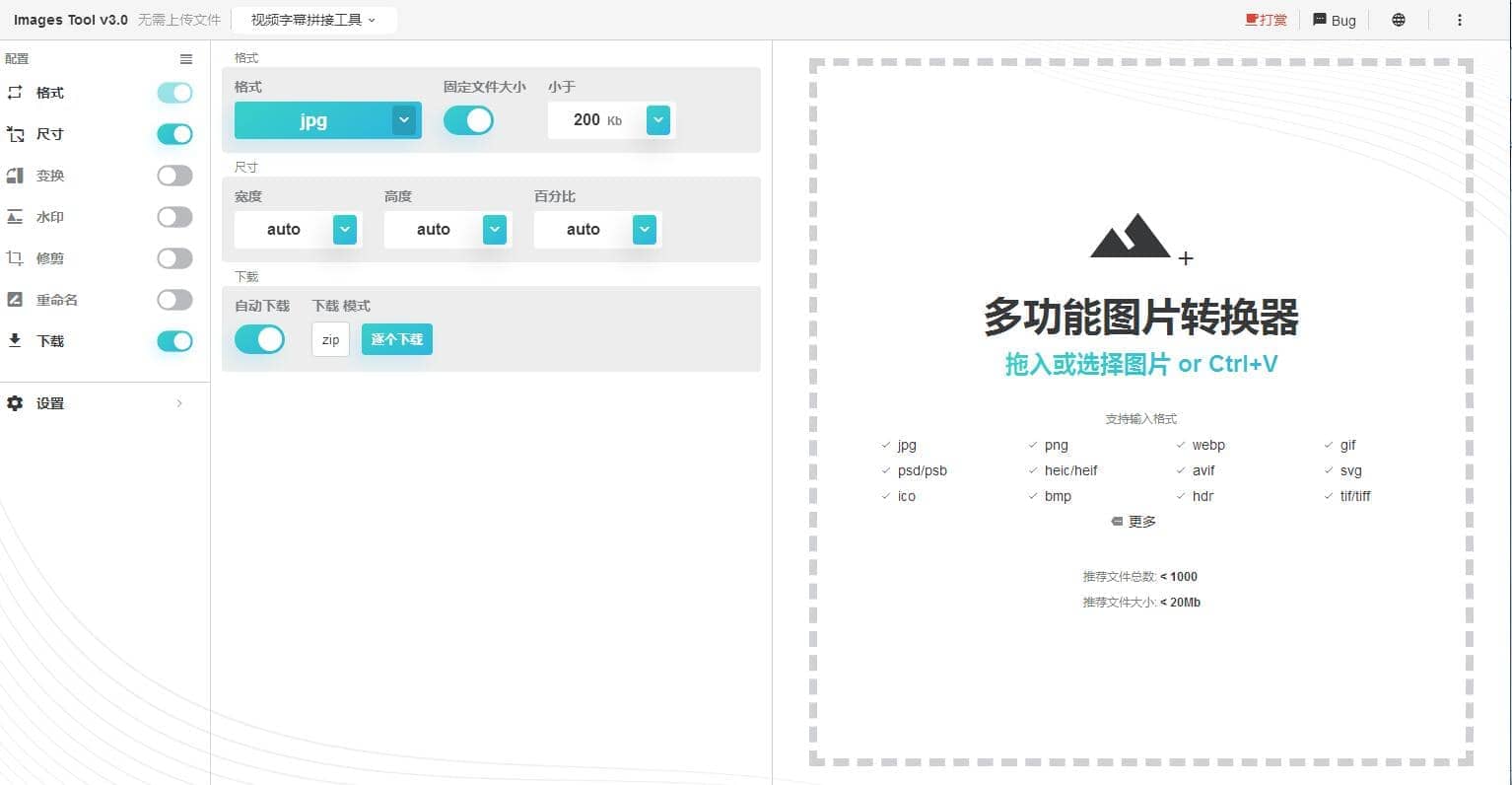Click the Bug report chat icon
This screenshot has width=1512, height=785.
pyautogui.click(x=1320, y=20)
